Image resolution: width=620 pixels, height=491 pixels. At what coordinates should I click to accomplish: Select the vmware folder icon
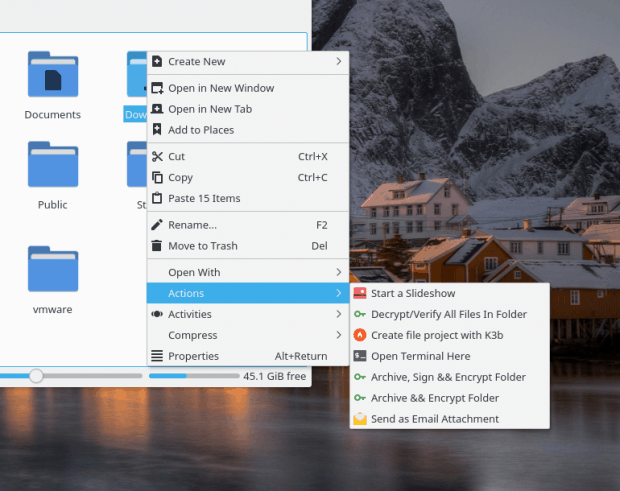(x=53, y=269)
